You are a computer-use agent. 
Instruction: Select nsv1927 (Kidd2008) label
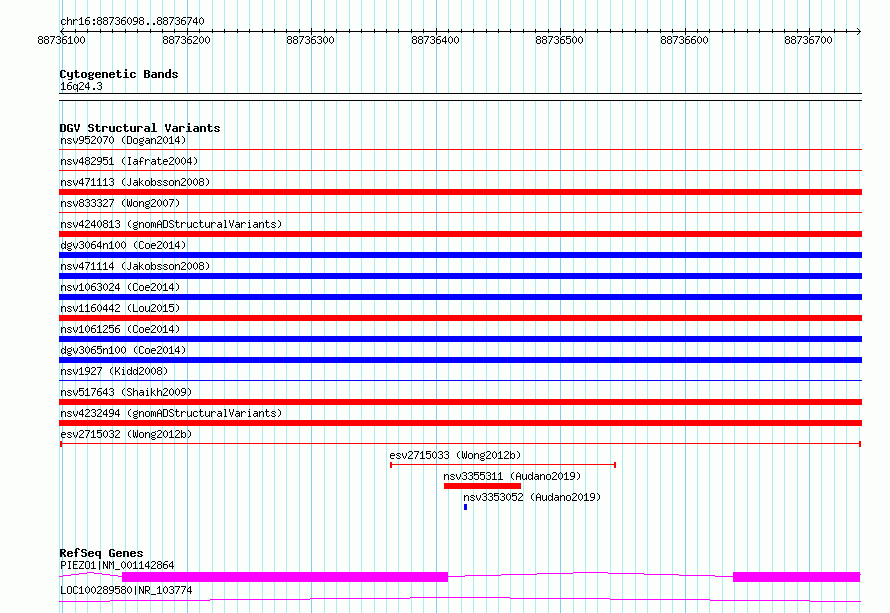114,371
